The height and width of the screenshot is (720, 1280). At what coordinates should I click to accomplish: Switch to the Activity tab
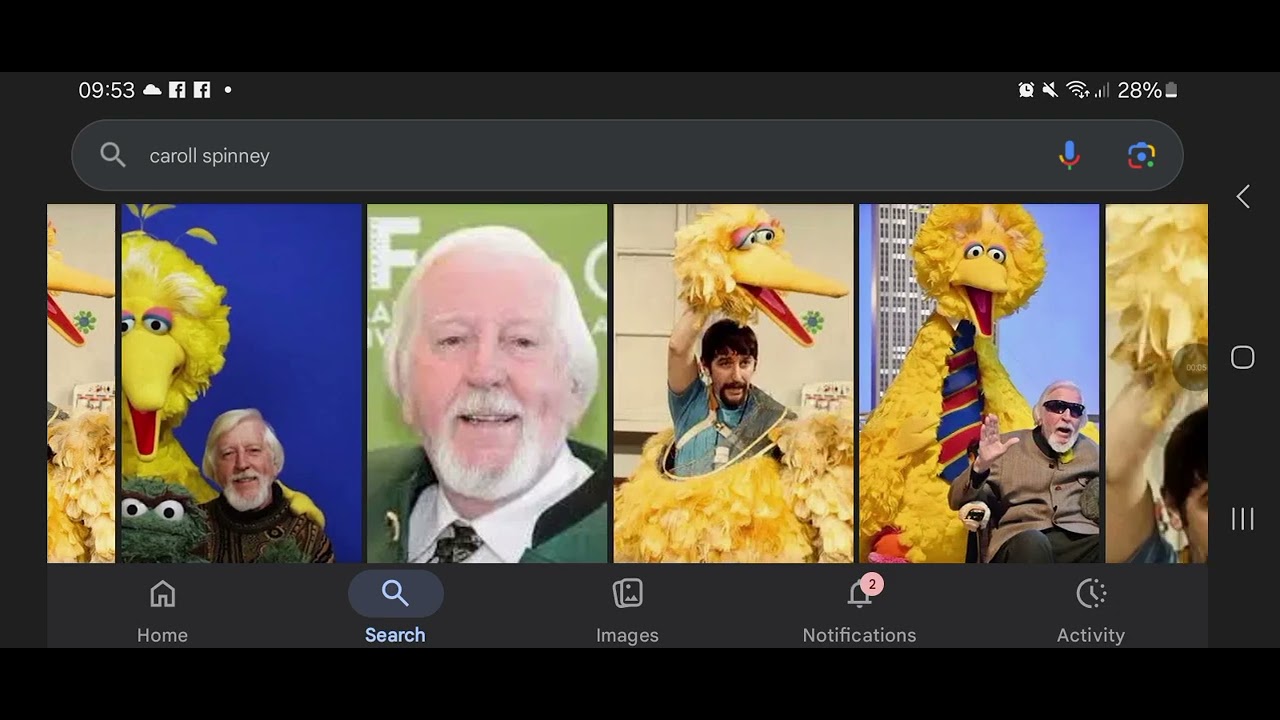click(x=1091, y=609)
